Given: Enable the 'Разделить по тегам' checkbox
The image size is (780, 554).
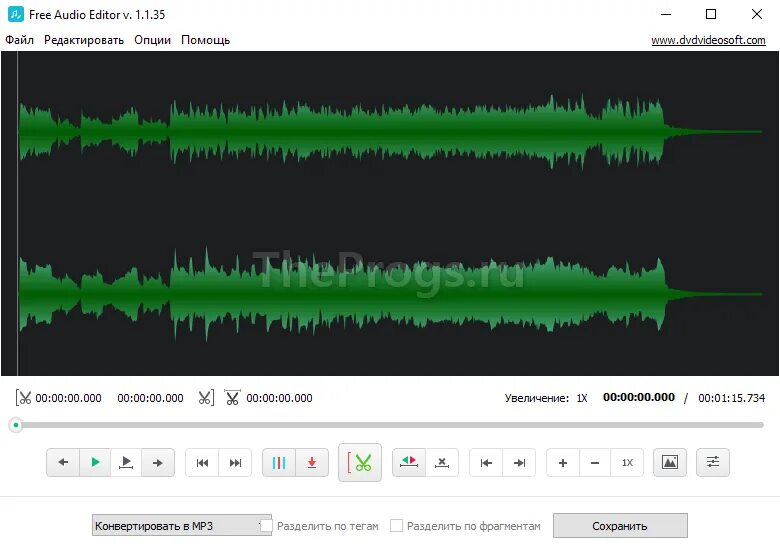Looking at the screenshot, I should (267, 525).
